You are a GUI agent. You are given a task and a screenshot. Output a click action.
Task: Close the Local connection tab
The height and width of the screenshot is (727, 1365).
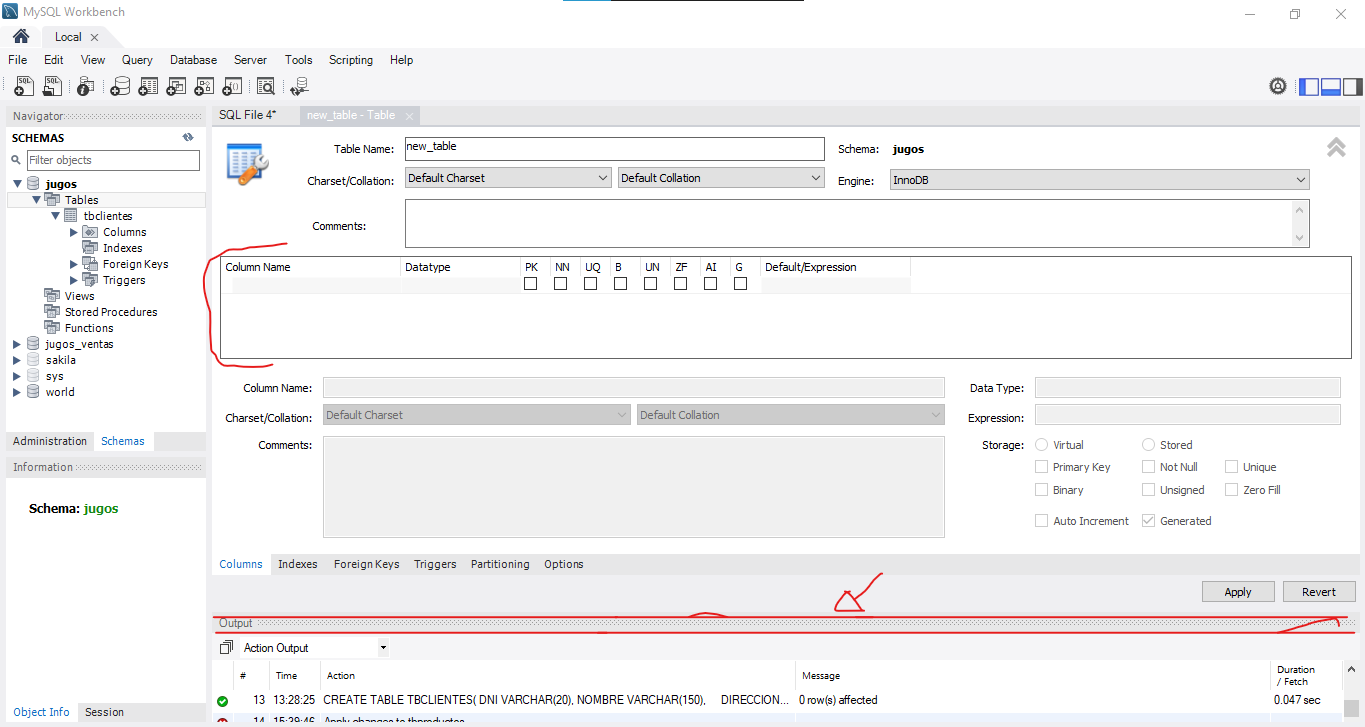click(x=95, y=37)
